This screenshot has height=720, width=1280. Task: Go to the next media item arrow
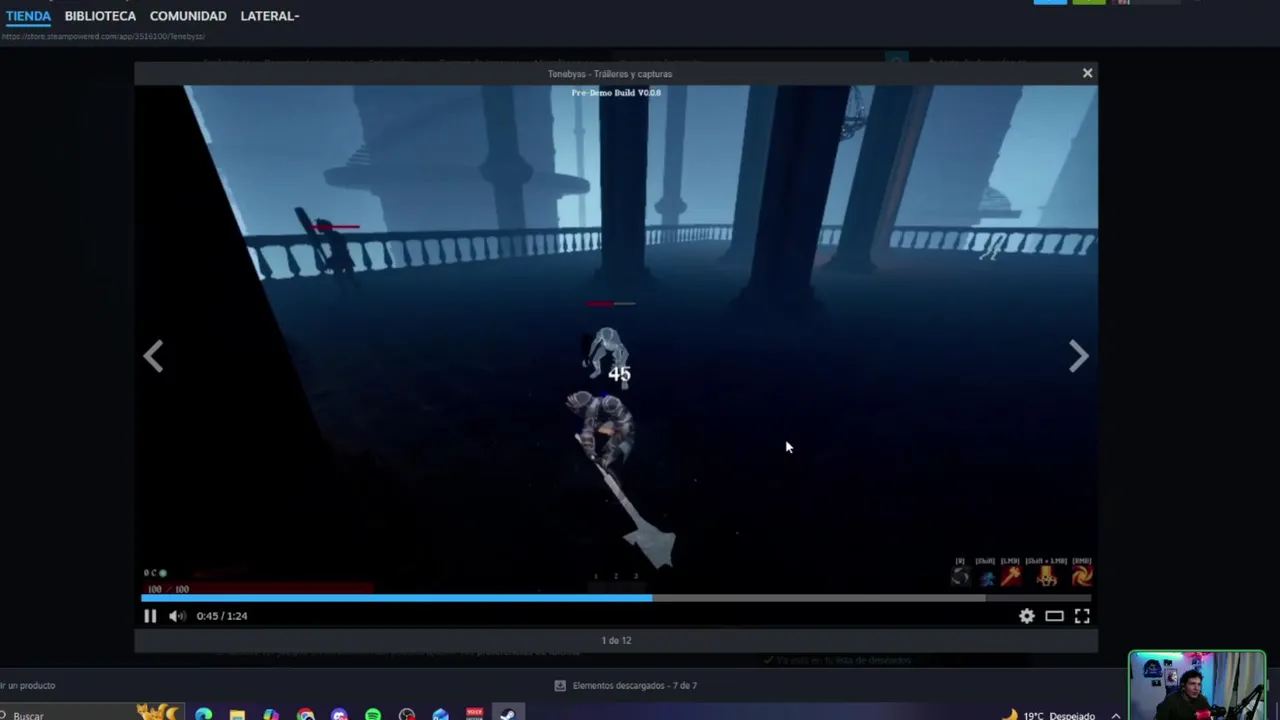pos(1078,356)
